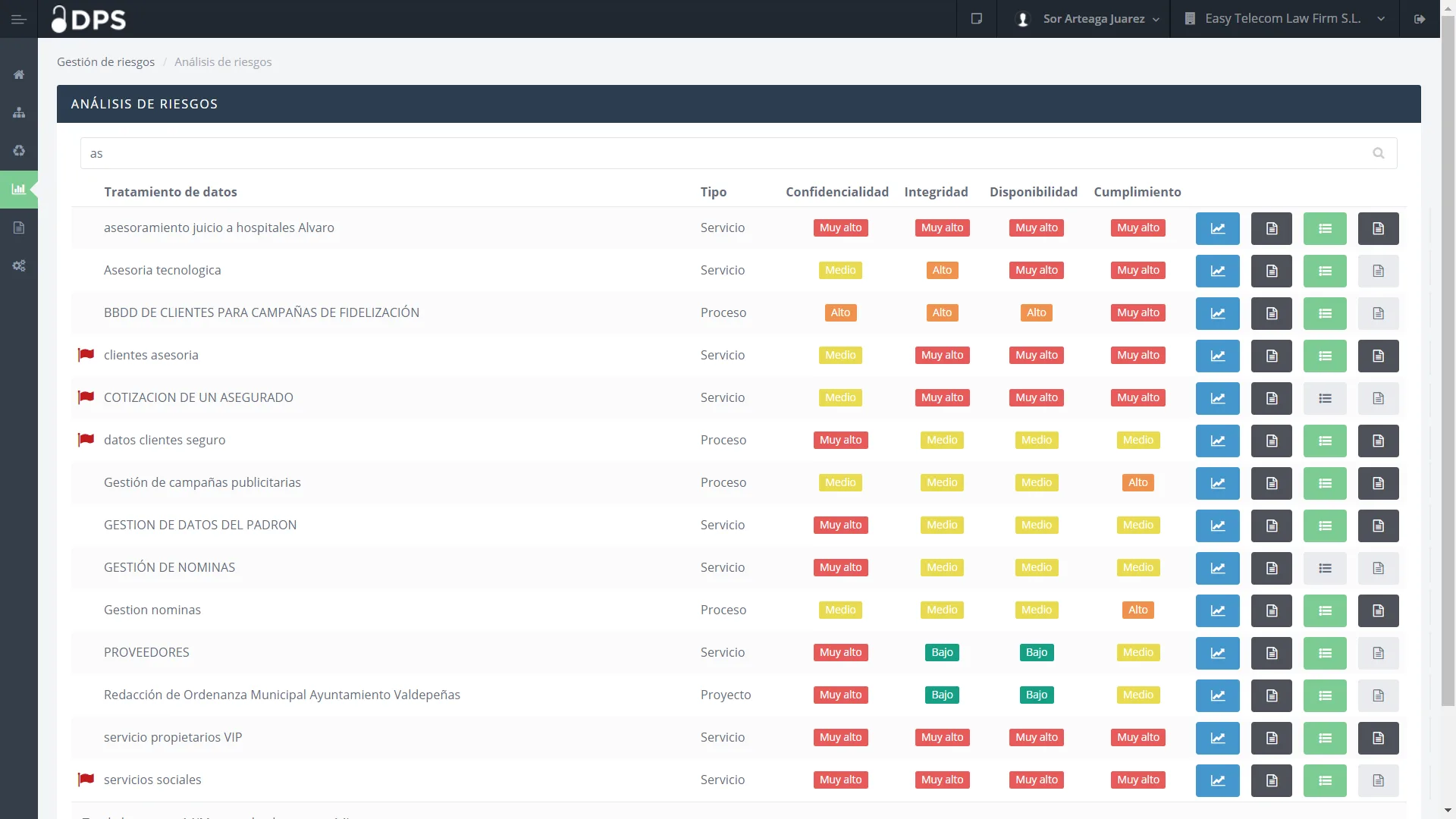Click the notes icon in top bar
This screenshot has width=1456, height=819.
pos(977,19)
